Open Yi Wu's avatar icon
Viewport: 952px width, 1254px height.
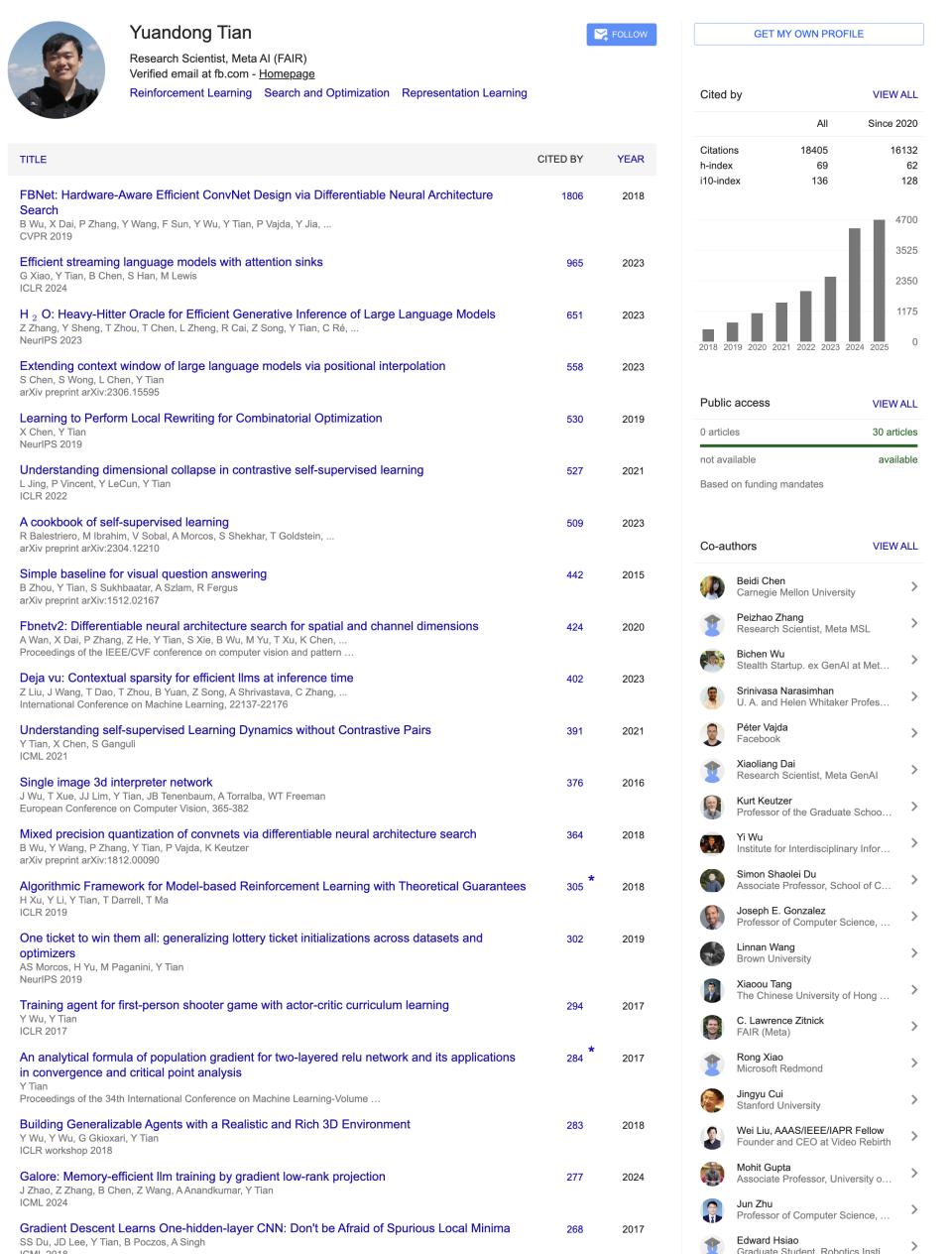coord(712,844)
